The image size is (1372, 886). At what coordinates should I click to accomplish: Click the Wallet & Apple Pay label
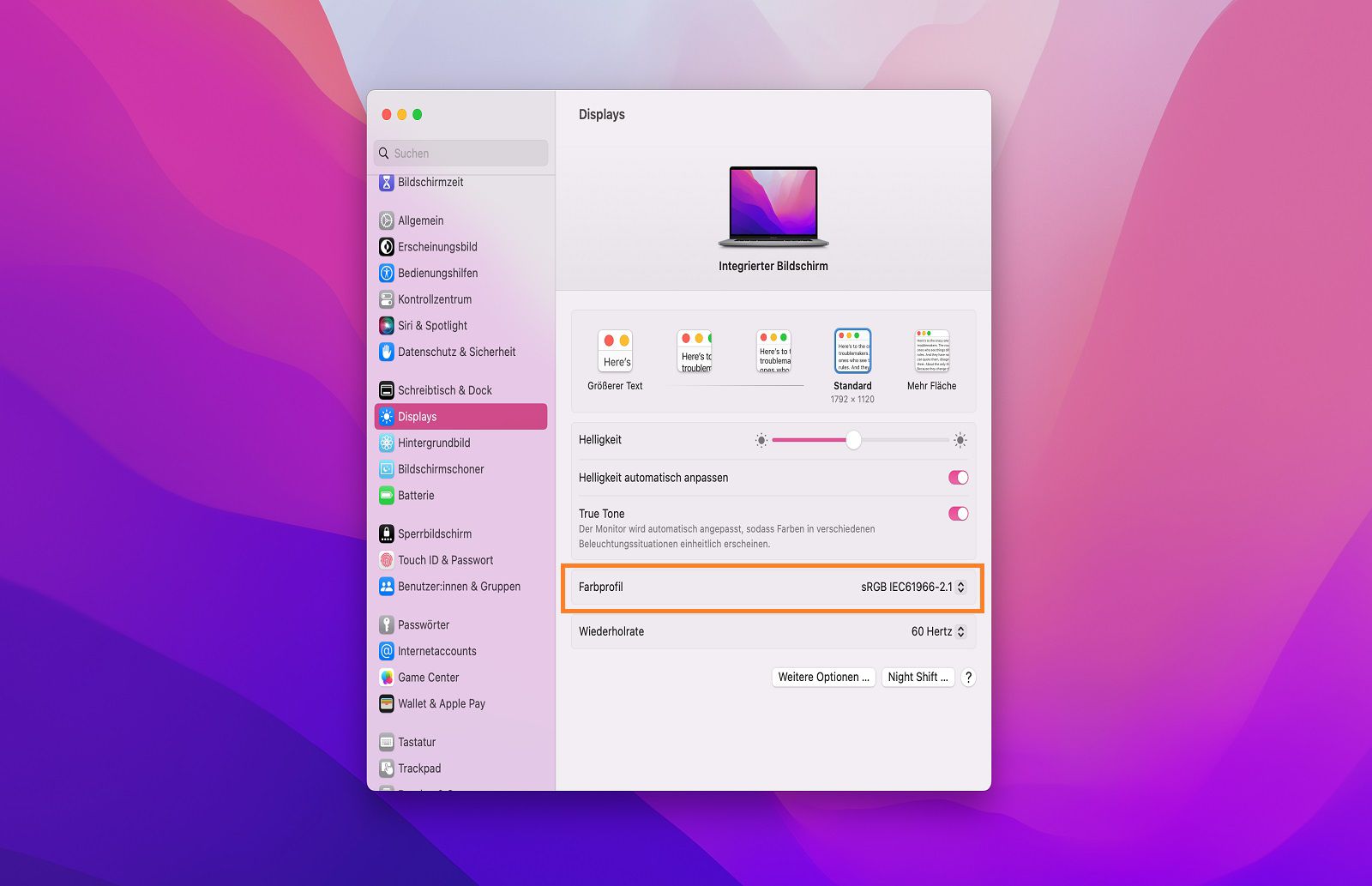pyautogui.click(x=442, y=704)
